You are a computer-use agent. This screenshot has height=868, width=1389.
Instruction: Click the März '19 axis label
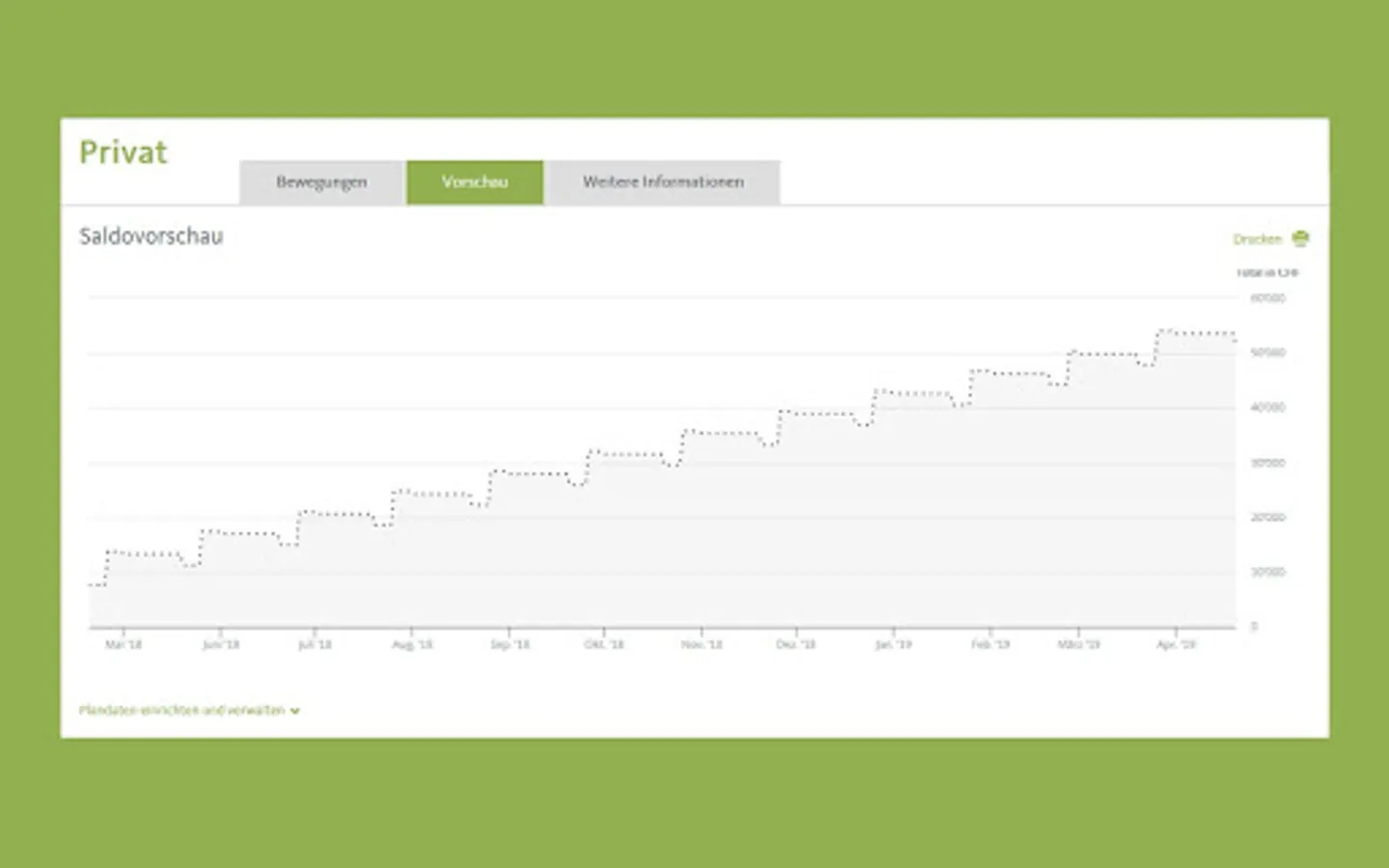[1078, 644]
